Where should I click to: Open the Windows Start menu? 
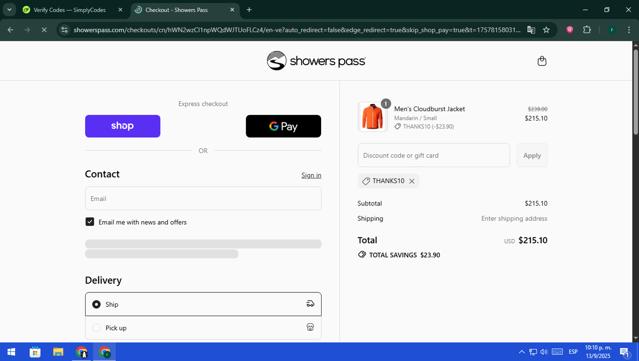(x=11, y=352)
